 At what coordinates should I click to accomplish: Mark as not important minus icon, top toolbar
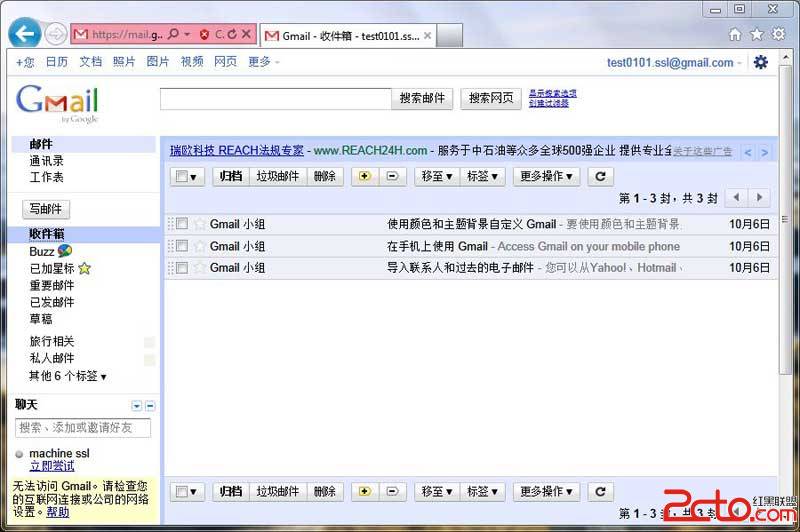click(x=392, y=176)
